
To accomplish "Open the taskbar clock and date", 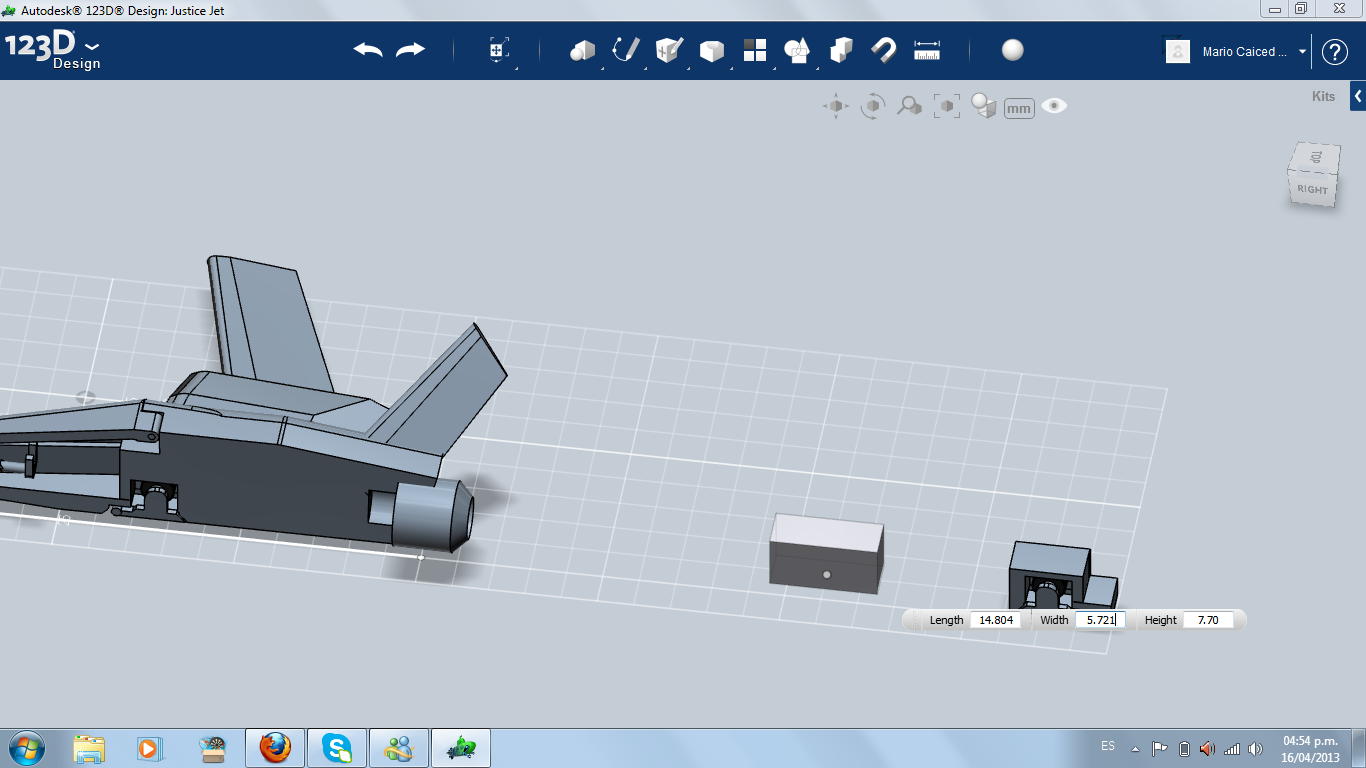I will tap(1310, 748).
